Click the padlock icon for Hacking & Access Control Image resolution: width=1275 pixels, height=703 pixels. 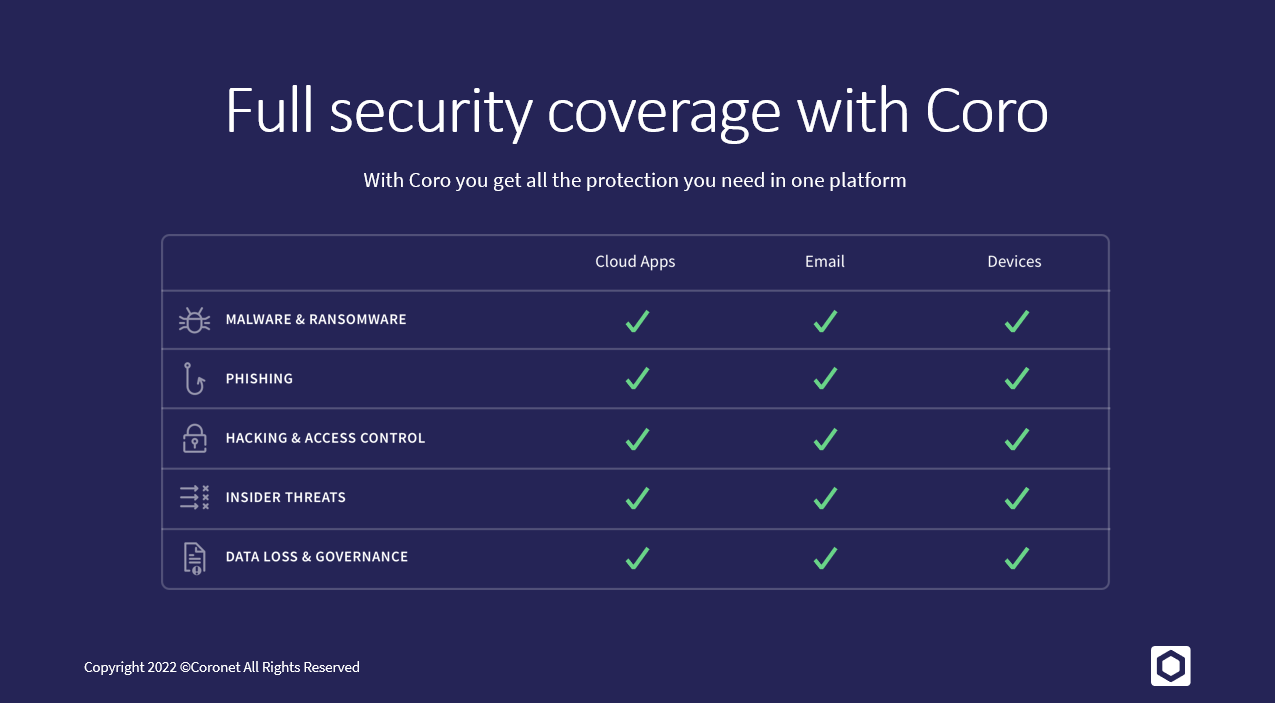(x=194, y=438)
